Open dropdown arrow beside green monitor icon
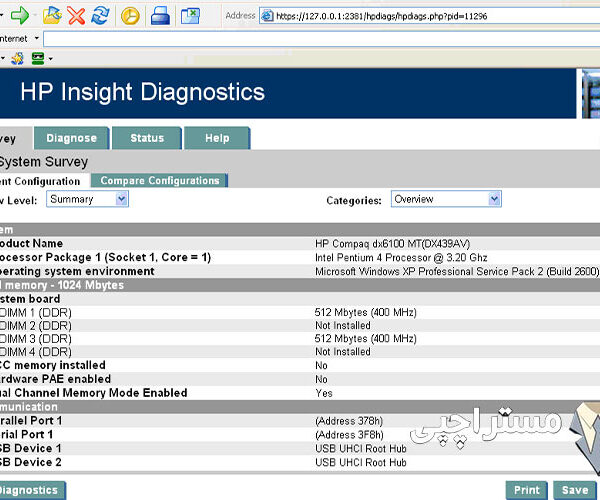600x500 pixels. pos(50,59)
